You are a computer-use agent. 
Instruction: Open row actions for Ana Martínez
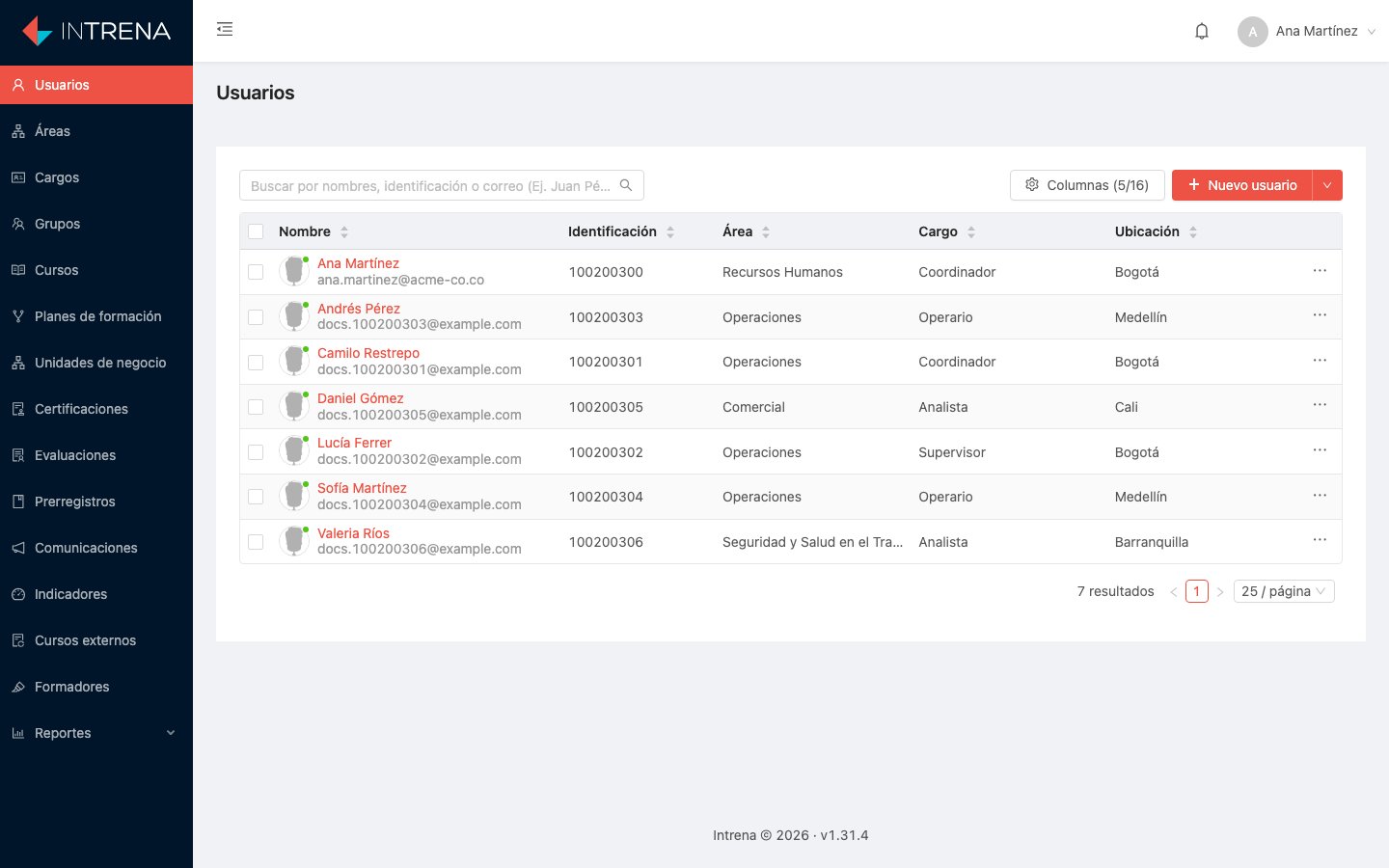pos(1320,271)
